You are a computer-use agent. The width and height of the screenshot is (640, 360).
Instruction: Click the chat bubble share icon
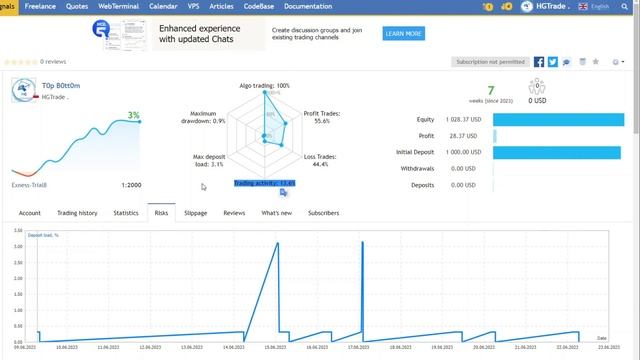point(566,62)
